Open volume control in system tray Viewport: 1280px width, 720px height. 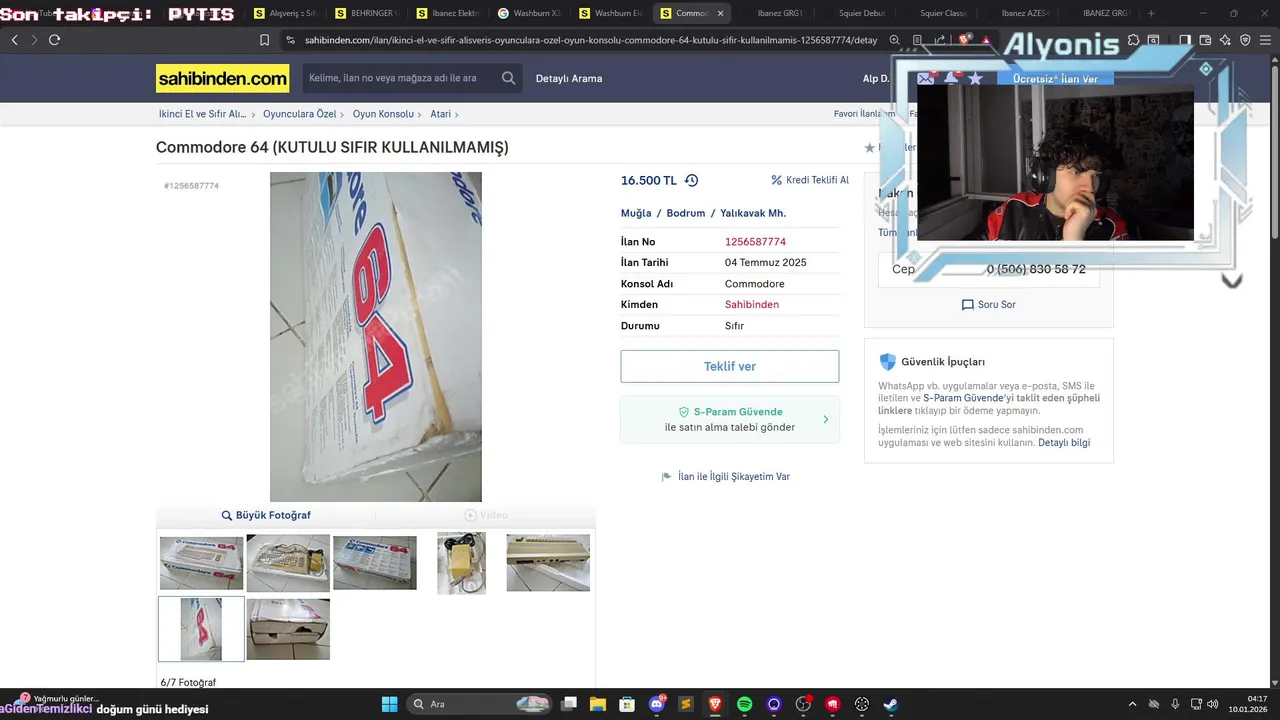tap(1213, 704)
